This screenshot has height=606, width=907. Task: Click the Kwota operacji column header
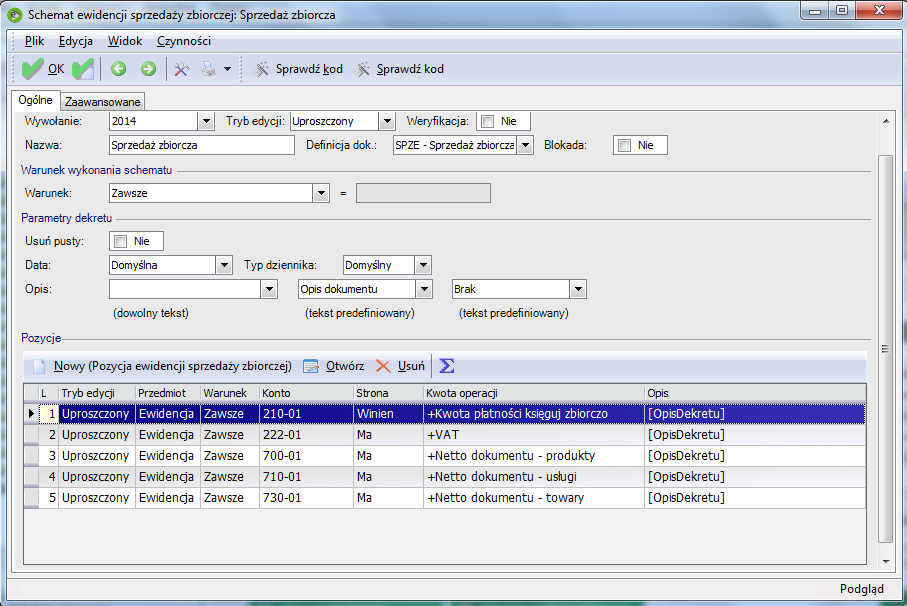[534, 393]
